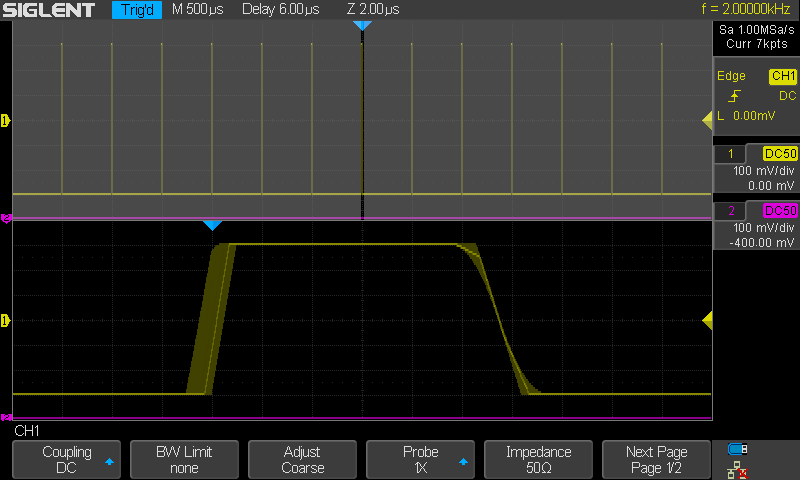Click the Curr 7kpts memory depth readout
This screenshot has height=480, width=800.
coord(757,44)
